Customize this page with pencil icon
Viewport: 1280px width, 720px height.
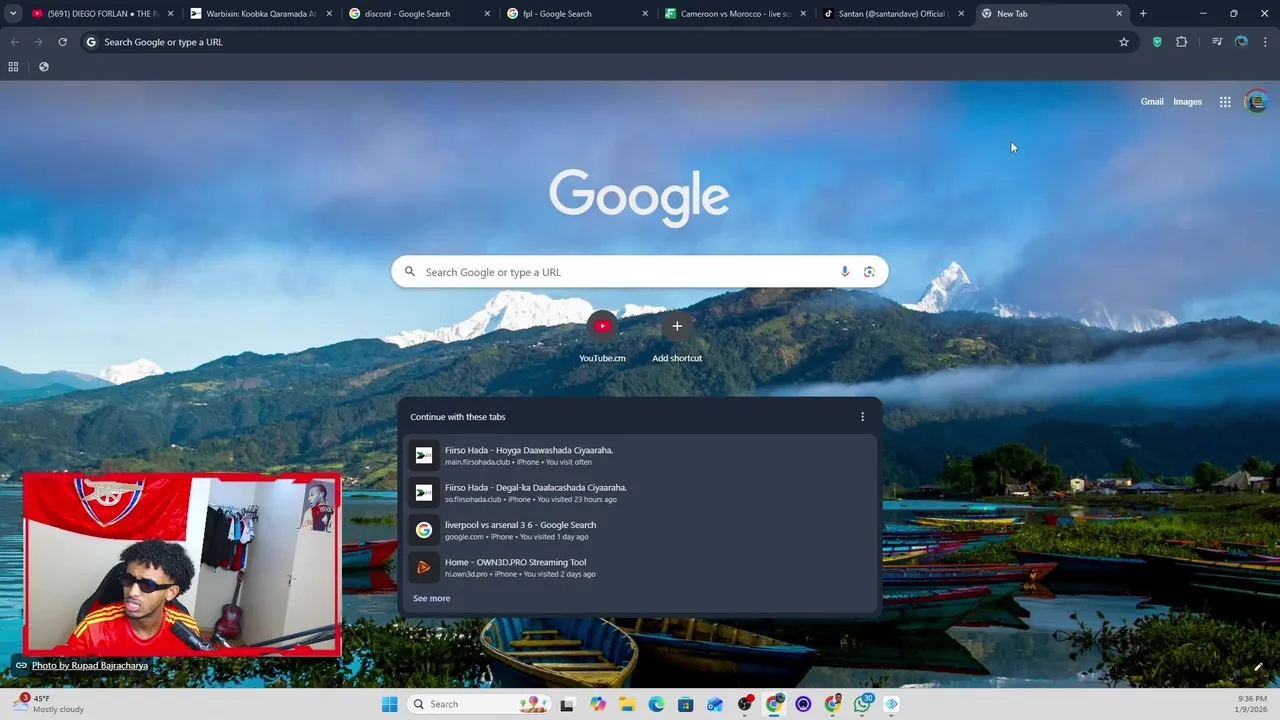tap(1258, 667)
